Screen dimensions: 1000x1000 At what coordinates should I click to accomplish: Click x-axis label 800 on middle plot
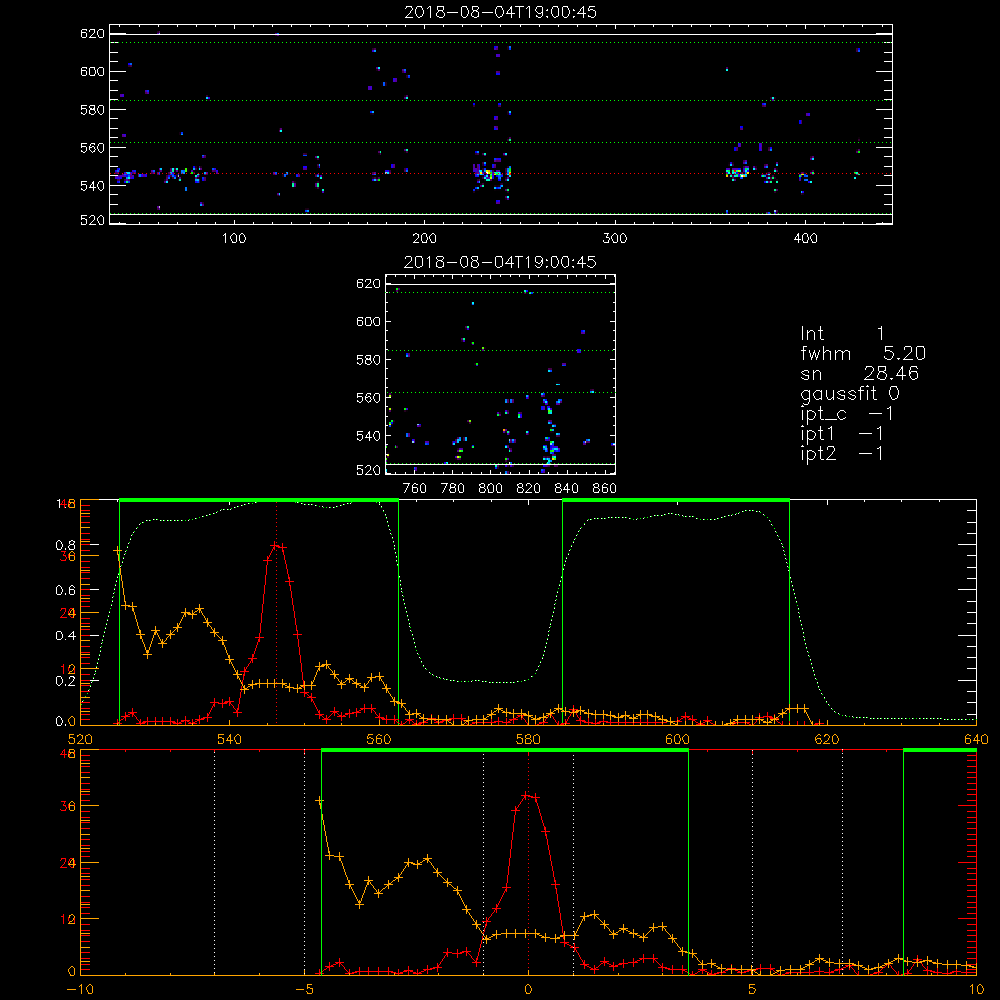click(490, 489)
